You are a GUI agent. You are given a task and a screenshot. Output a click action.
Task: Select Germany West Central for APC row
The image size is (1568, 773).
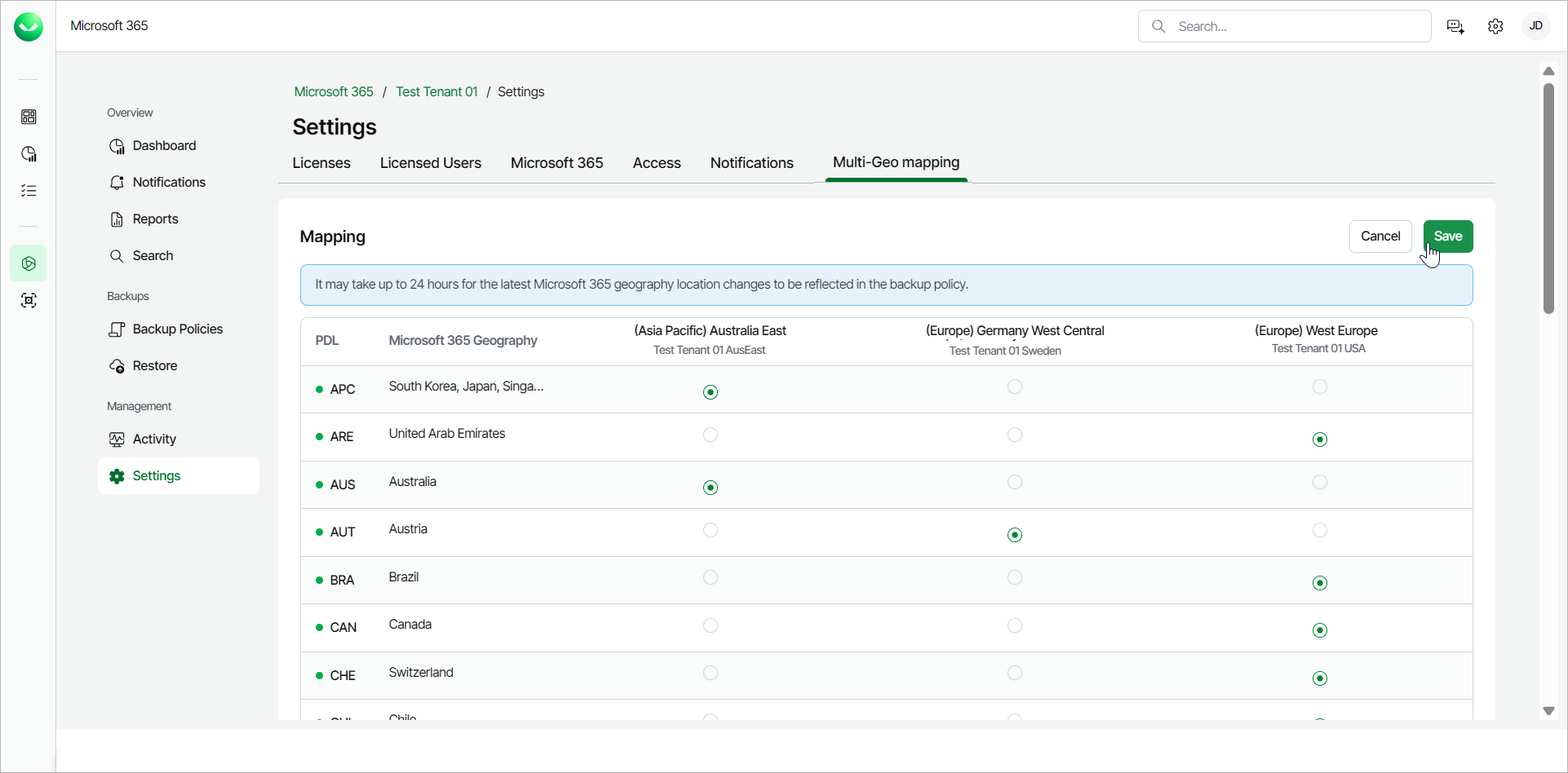click(1014, 387)
